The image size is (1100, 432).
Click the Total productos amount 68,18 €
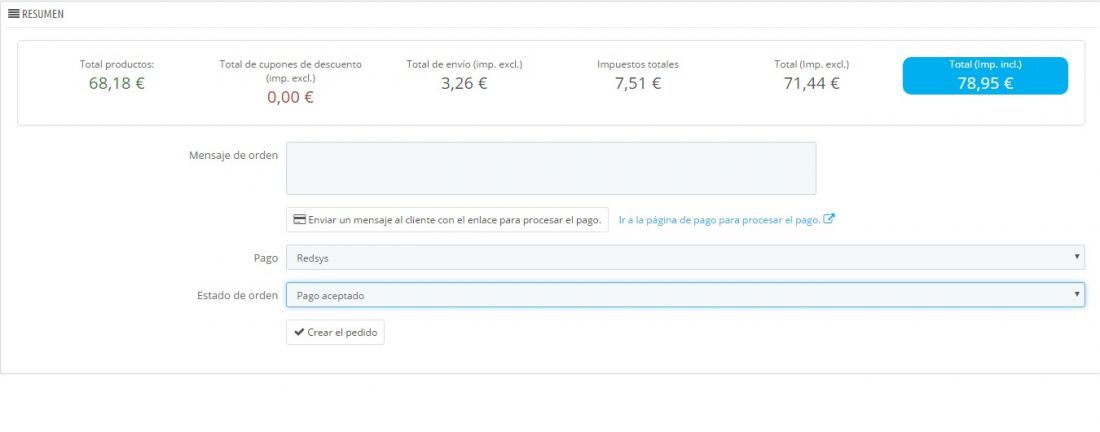(x=116, y=83)
